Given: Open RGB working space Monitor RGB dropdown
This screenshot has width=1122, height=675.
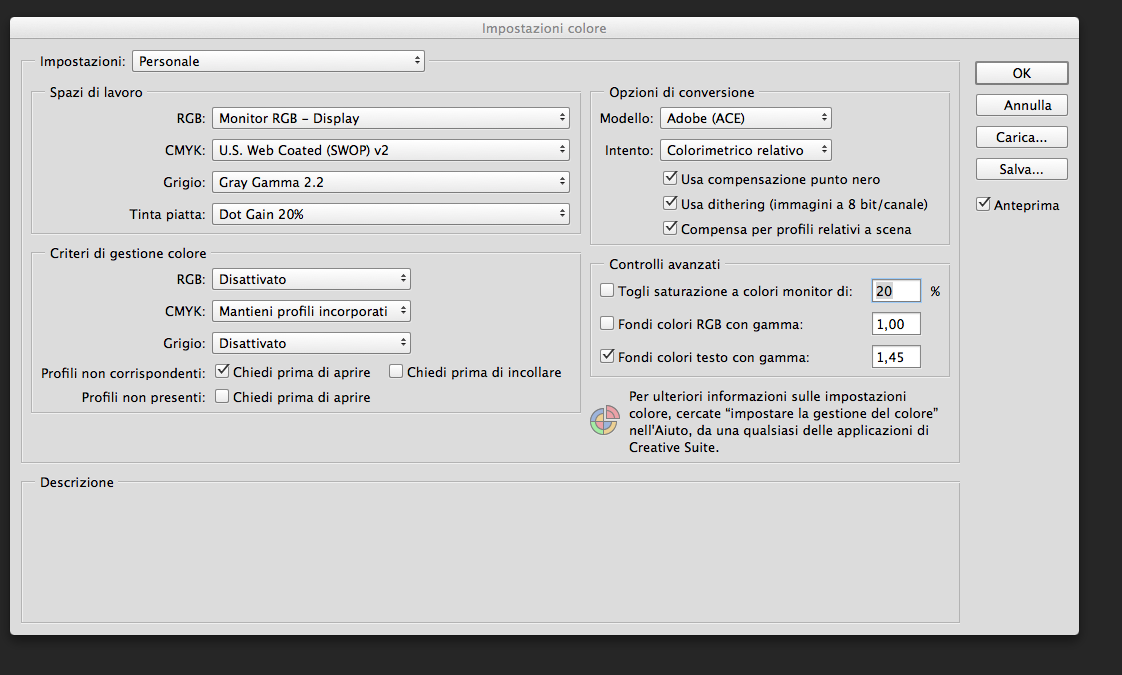Looking at the screenshot, I should click(x=391, y=118).
